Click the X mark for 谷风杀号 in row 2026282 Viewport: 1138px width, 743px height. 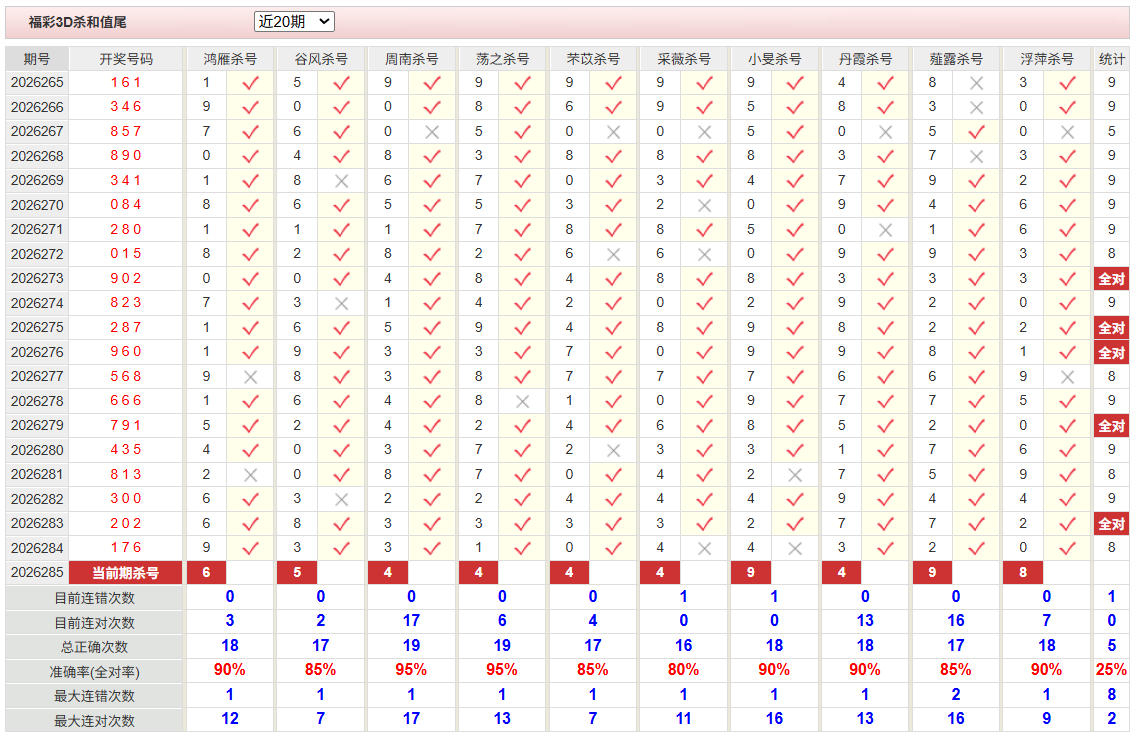342,499
